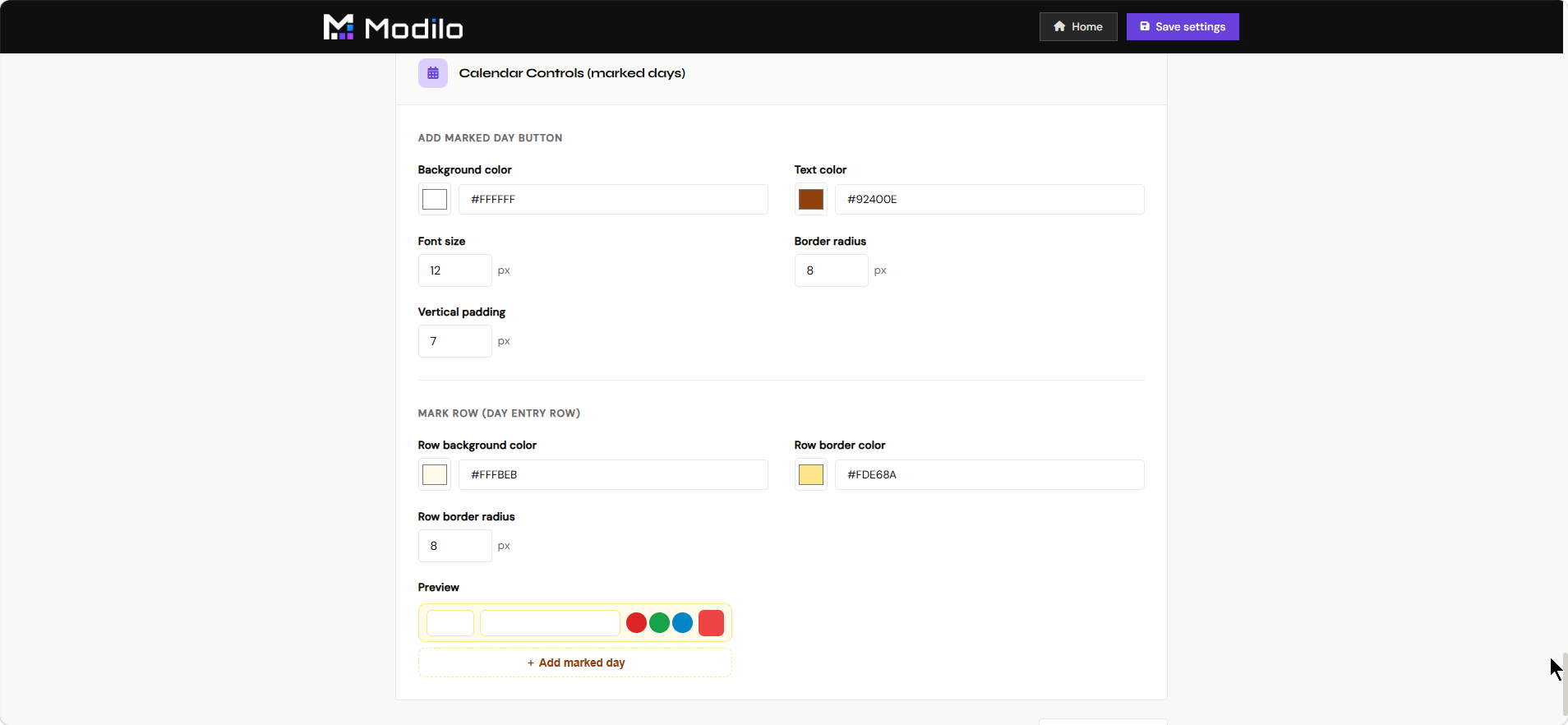Click the calendar icon beside Calendar Controls
Screen dimensions: 1568x725
click(x=433, y=73)
